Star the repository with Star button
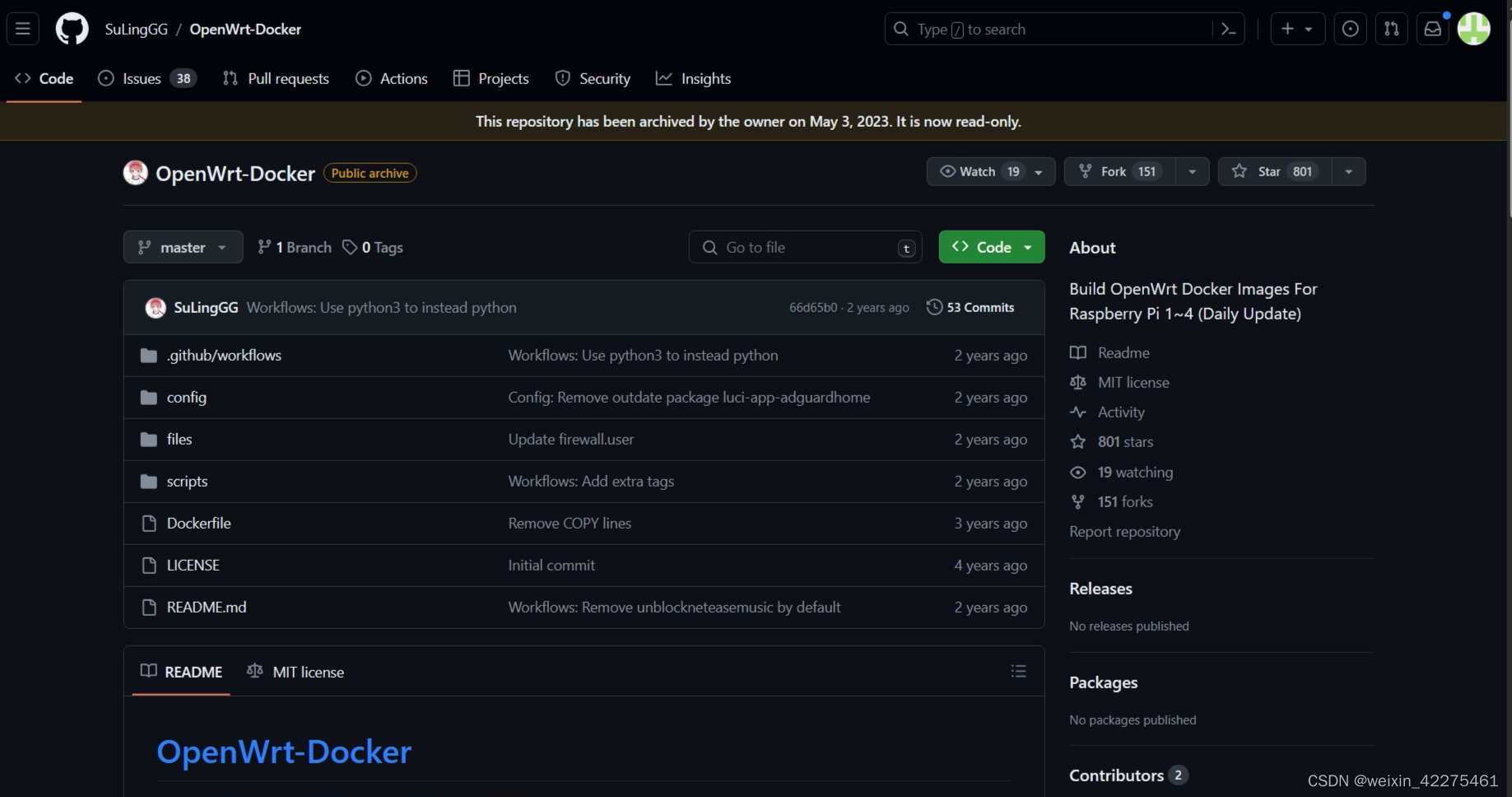The height and width of the screenshot is (797, 1512). tap(1275, 172)
